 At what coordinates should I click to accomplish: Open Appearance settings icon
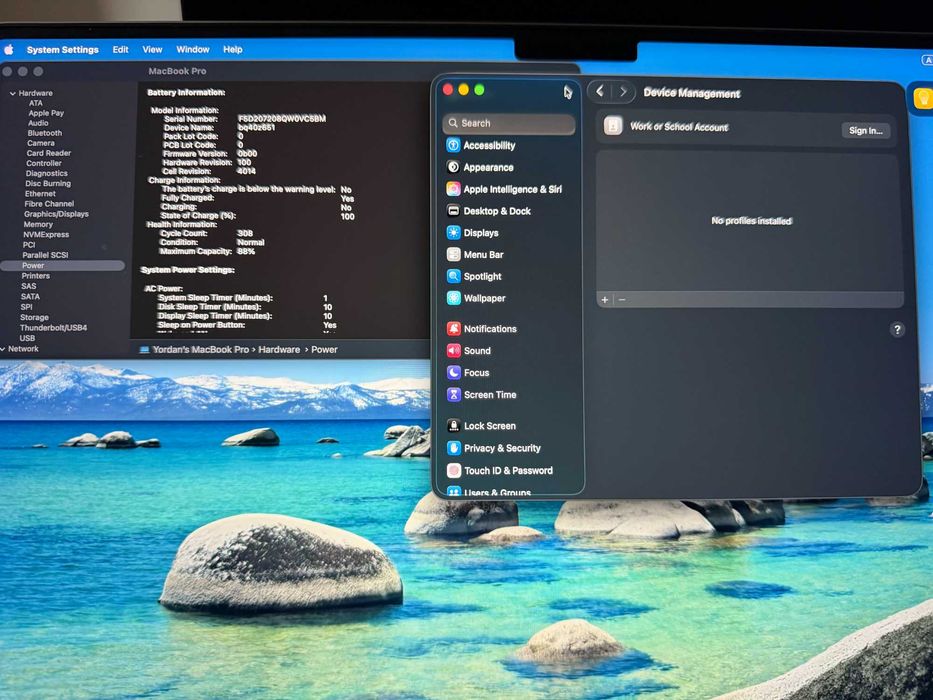point(453,167)
